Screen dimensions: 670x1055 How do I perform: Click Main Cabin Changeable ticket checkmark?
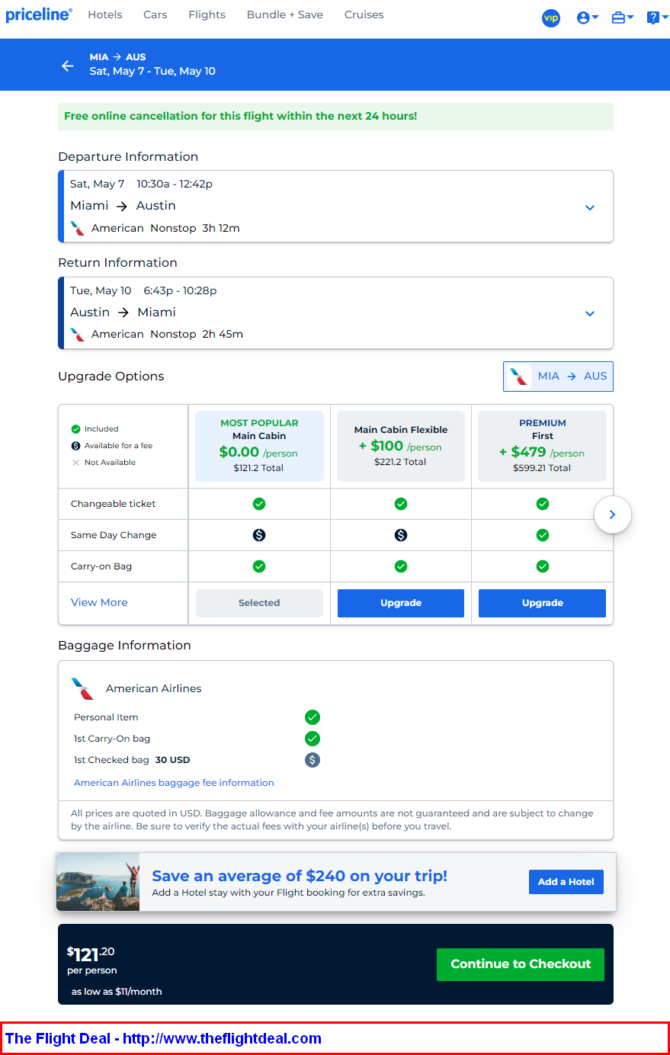pos(259,504)
